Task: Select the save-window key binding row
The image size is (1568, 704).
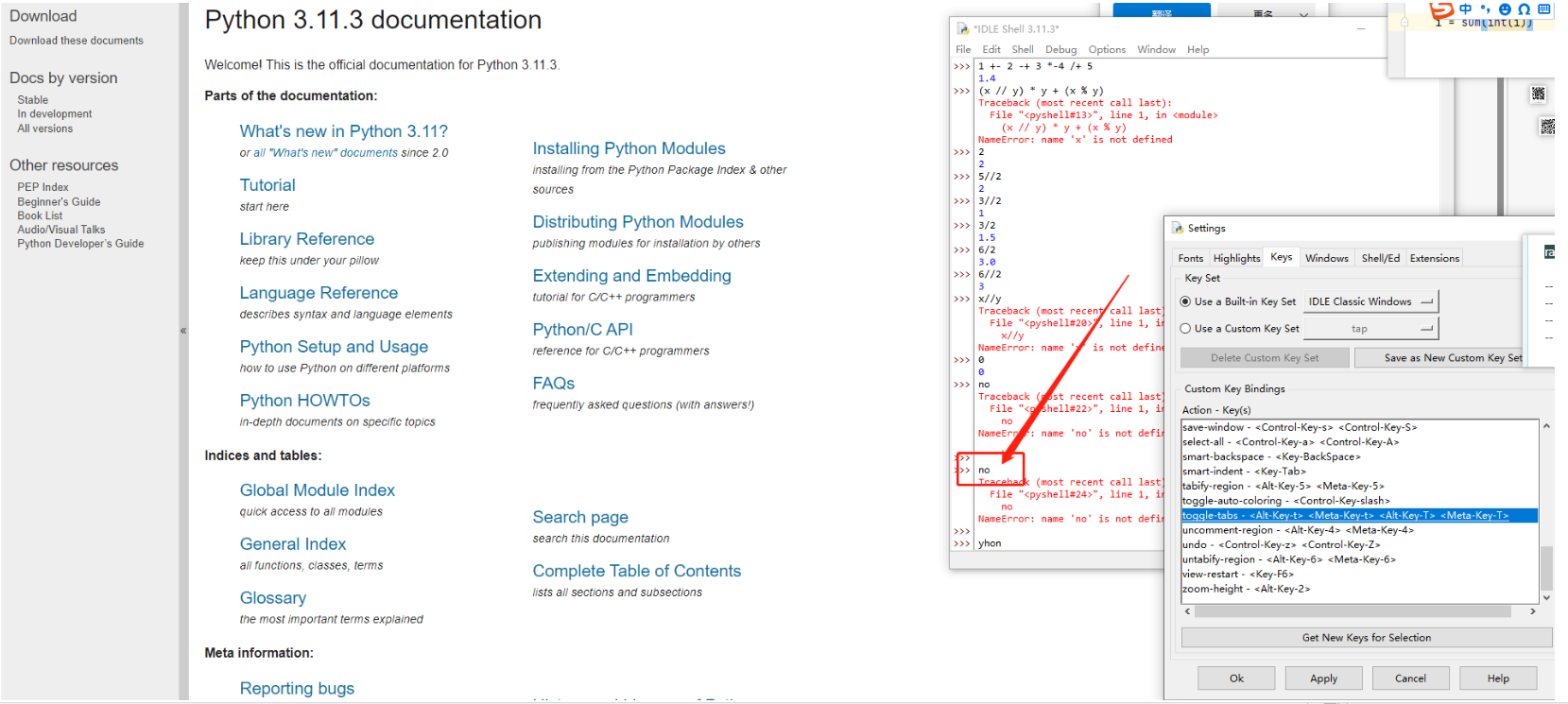Action: tap(1360, 427)
